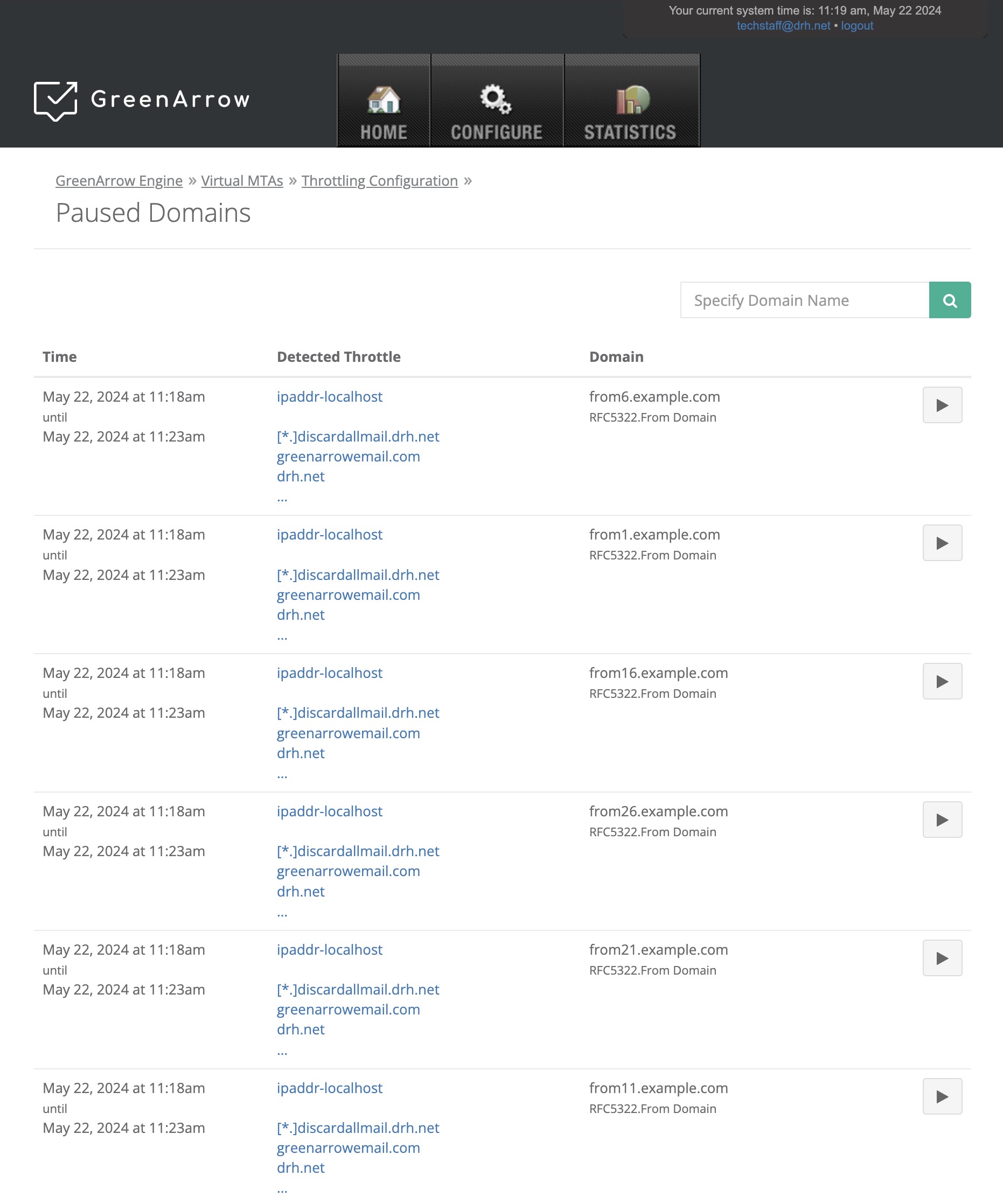Resume the paused from6.example.com domain
The height and width of the screenshot is (1204, 1003).
942,405
